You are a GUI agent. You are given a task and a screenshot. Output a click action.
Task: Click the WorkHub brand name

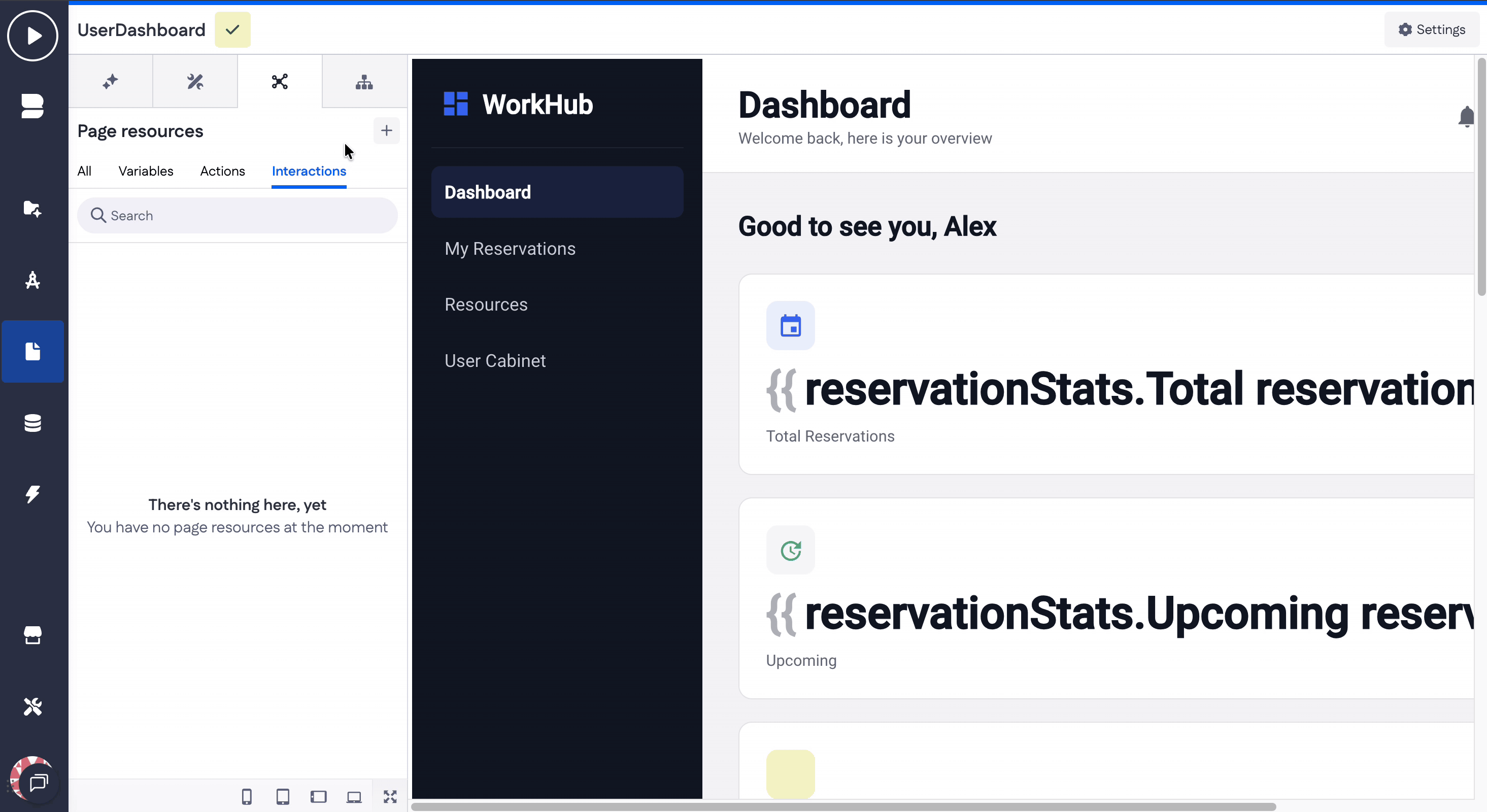pyautogui.click(x=537, y=105)
